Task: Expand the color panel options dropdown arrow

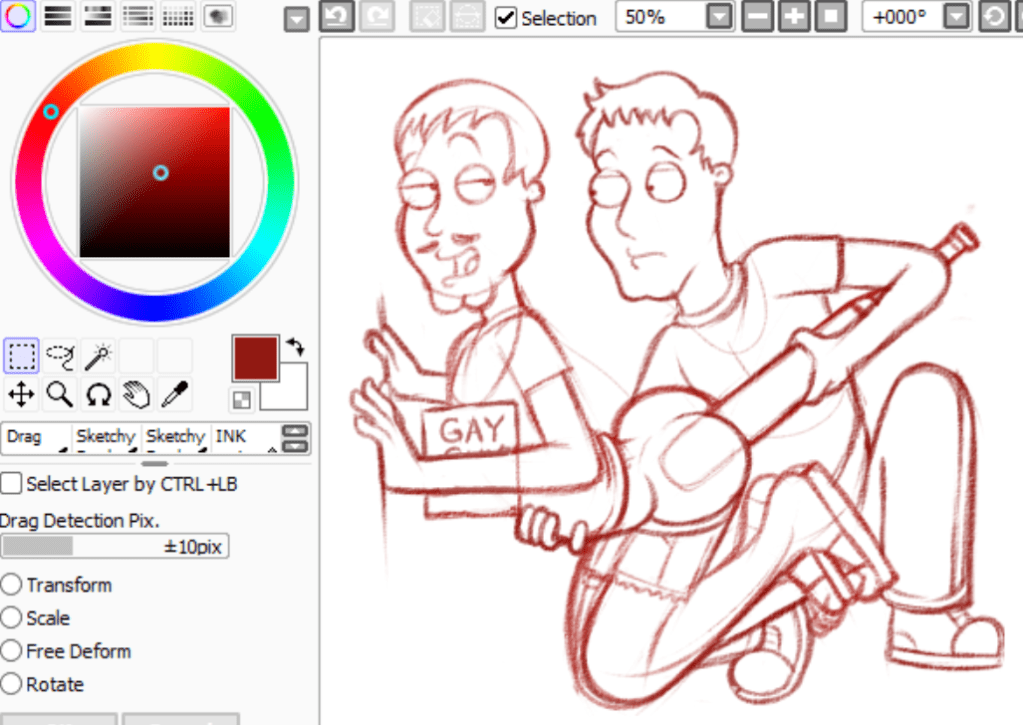Action: pos(296,19)
